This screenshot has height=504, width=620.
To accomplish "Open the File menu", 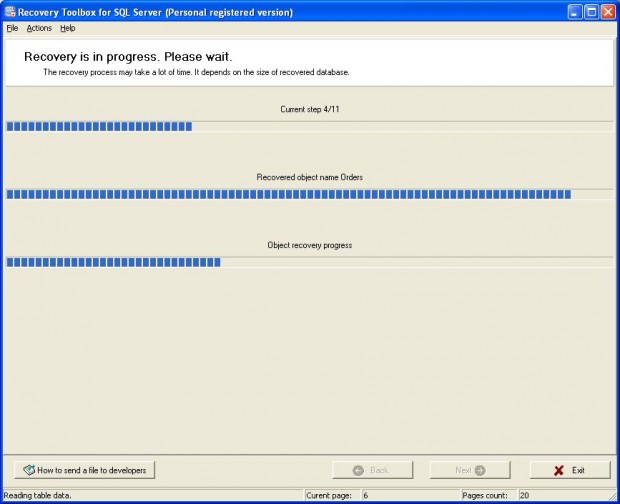I will [12, 28].
